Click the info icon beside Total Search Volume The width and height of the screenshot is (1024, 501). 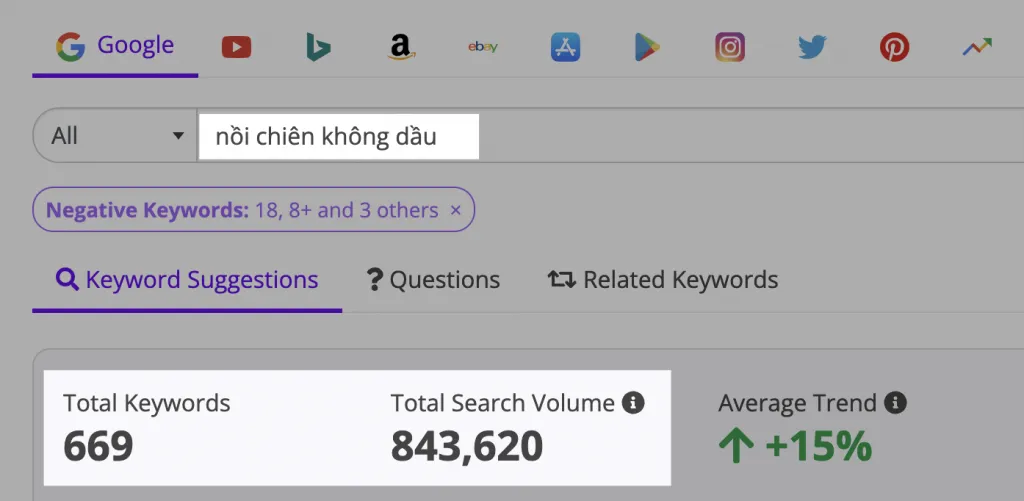pos(633,403)
